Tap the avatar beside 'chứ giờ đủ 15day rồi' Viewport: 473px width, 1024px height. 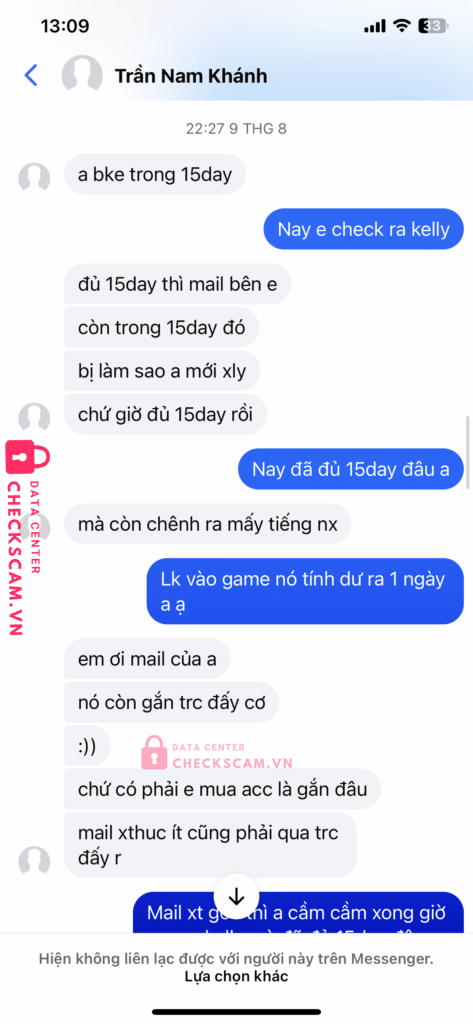(34, 418)
